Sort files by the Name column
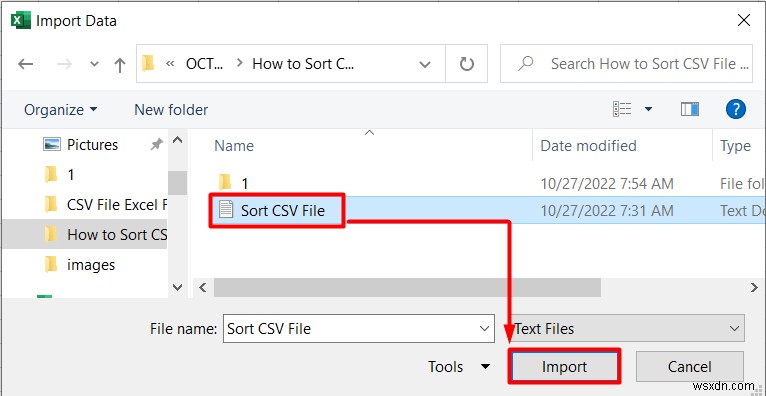The height and width of the screenshot is (396, 766). point(234,146)
